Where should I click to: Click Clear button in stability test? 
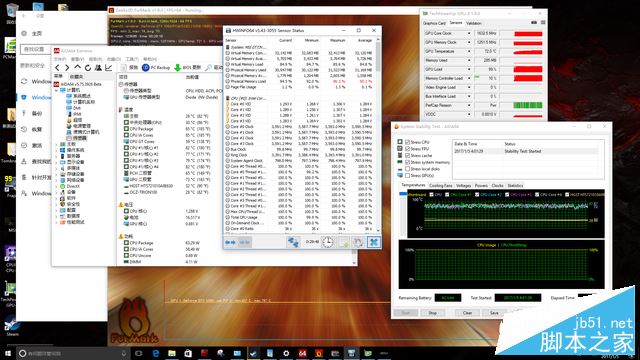coord(467,313)
